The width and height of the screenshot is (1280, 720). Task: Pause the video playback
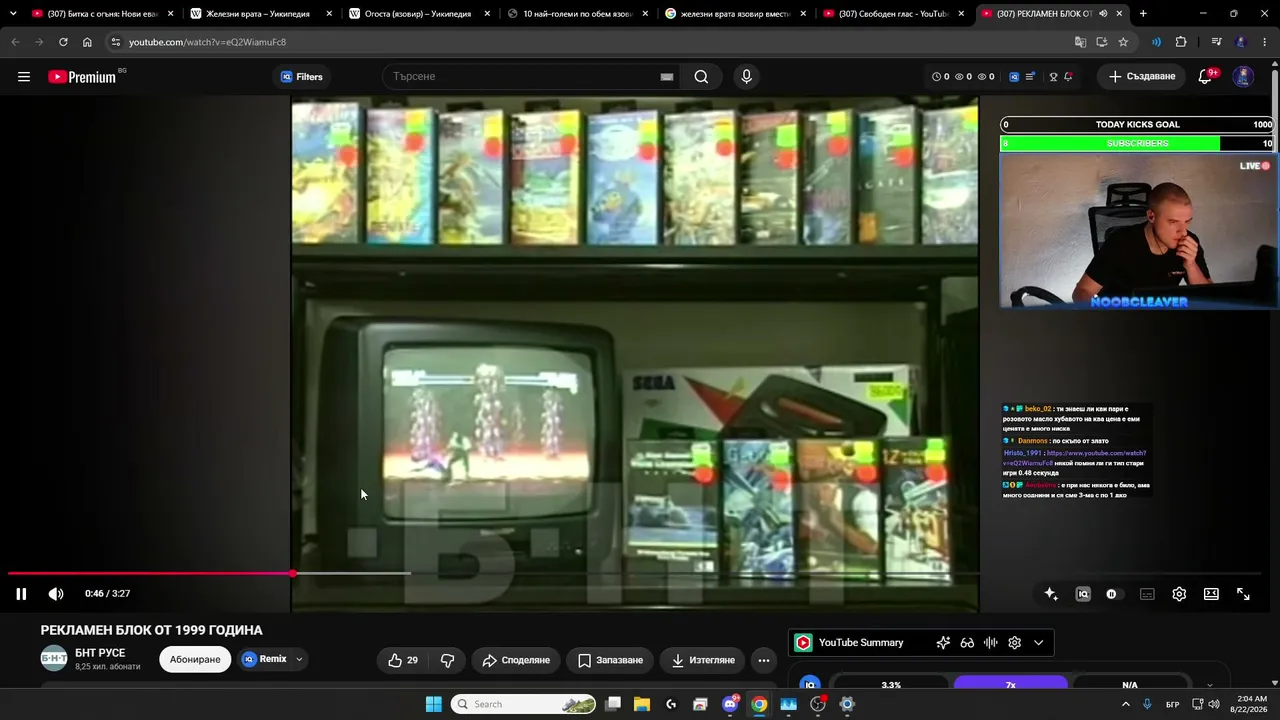pos(21,594)
